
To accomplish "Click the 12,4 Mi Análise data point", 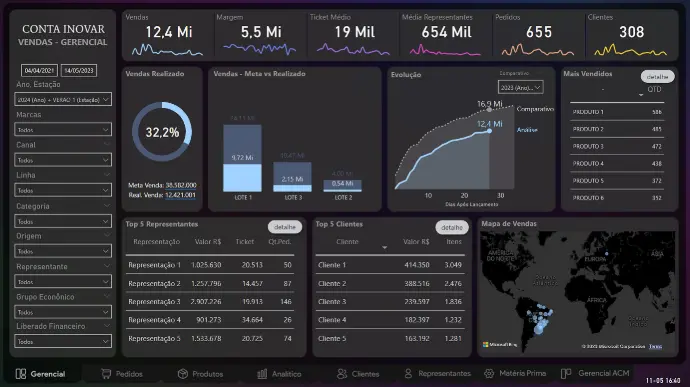I will [489, 131].
